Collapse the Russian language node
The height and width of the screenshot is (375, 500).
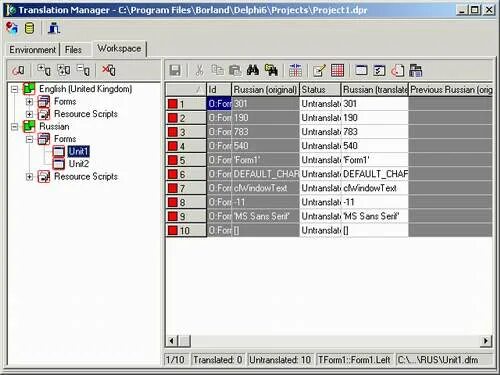click(15, 127)
